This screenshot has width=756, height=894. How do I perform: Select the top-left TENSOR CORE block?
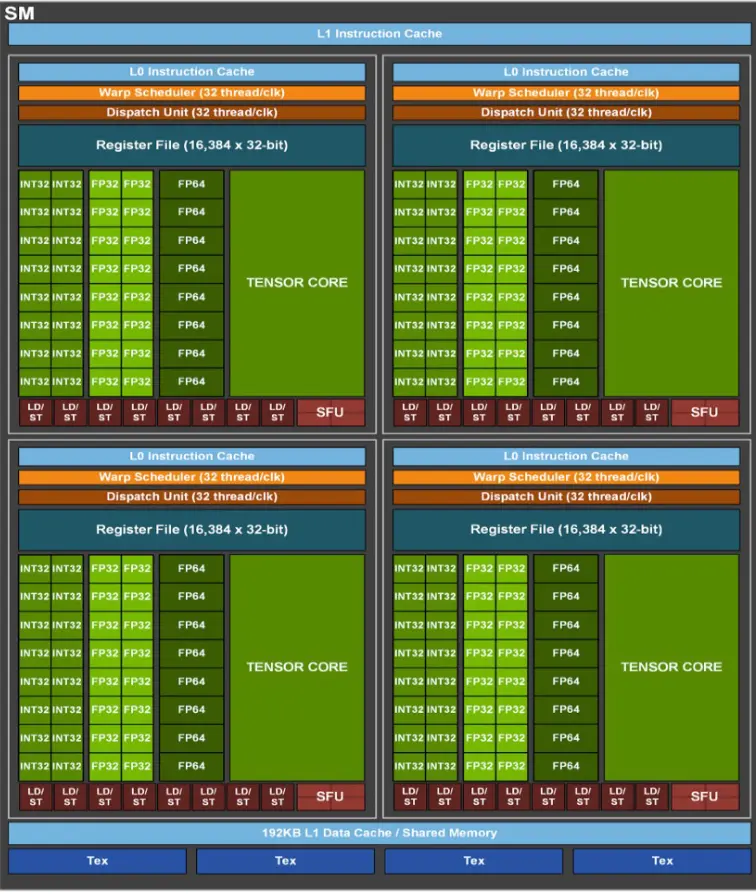click(x=297, y=283)
